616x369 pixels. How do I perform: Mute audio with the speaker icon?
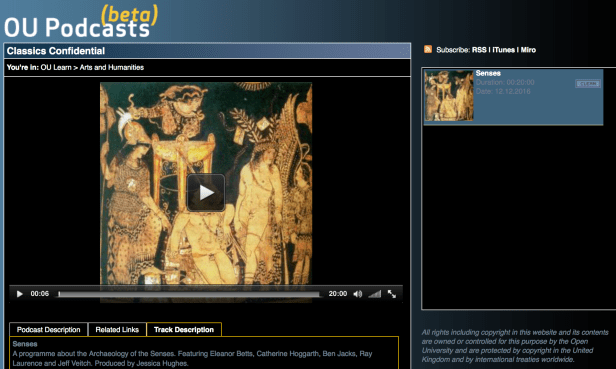tap(358, 294)
